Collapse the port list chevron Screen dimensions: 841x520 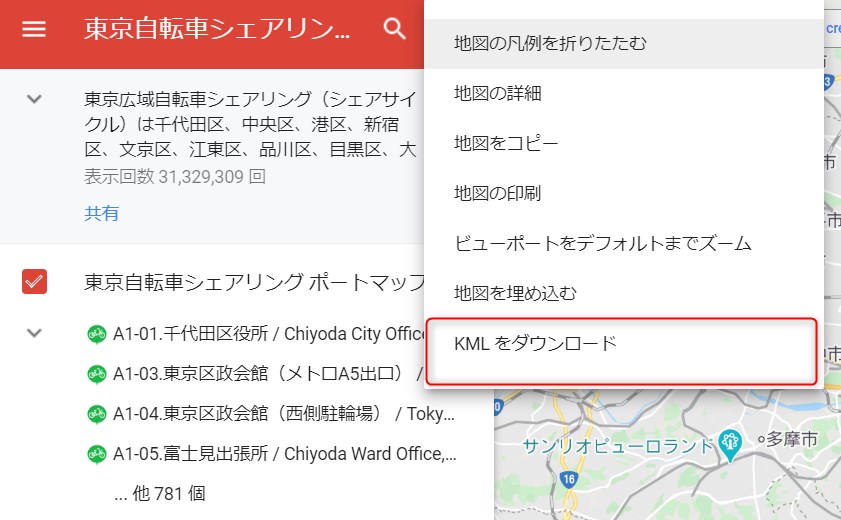(35, 333)
